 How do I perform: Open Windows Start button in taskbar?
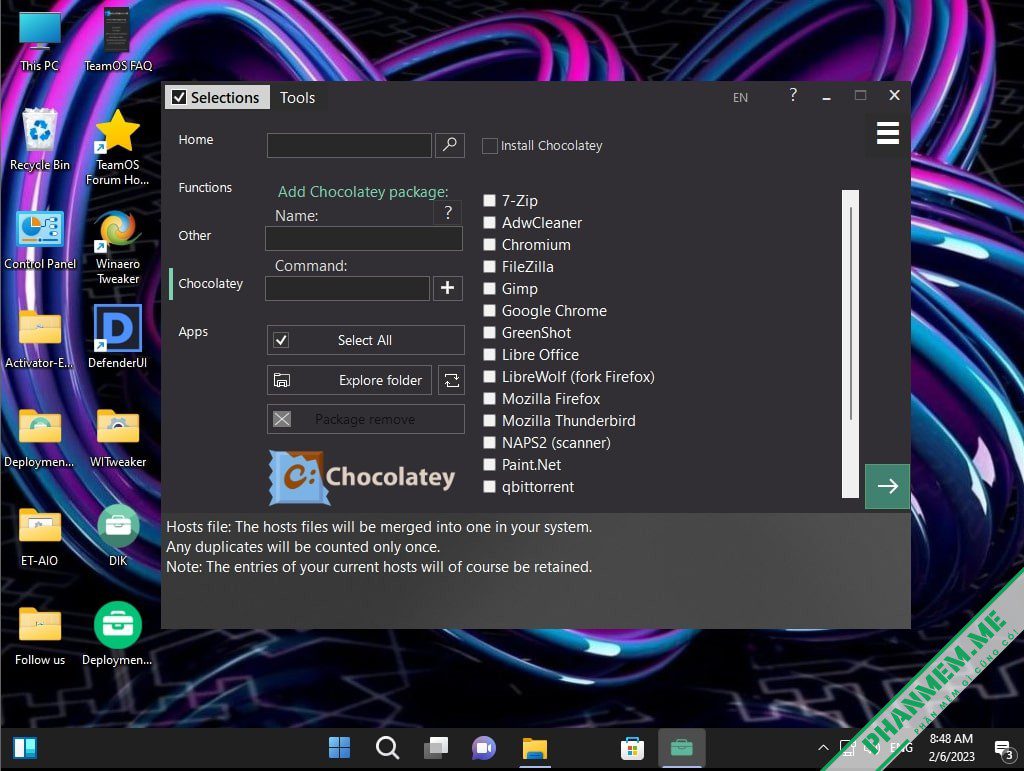tap(339, 747)
